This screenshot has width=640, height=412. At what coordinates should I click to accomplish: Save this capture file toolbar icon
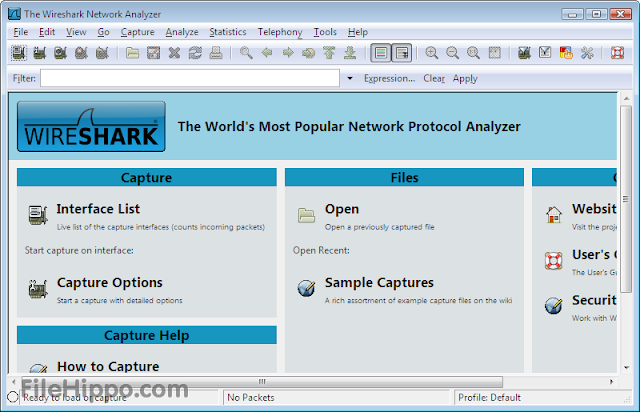[153, 53]
